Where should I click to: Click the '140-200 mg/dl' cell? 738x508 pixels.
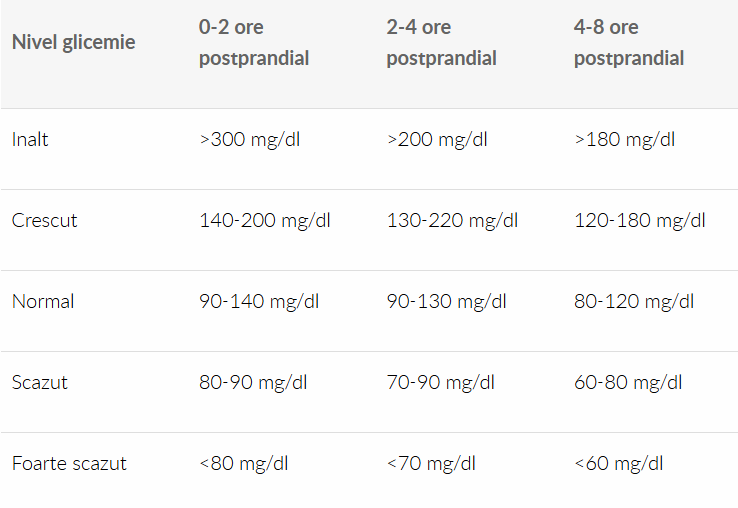click(x=265, y=220)
